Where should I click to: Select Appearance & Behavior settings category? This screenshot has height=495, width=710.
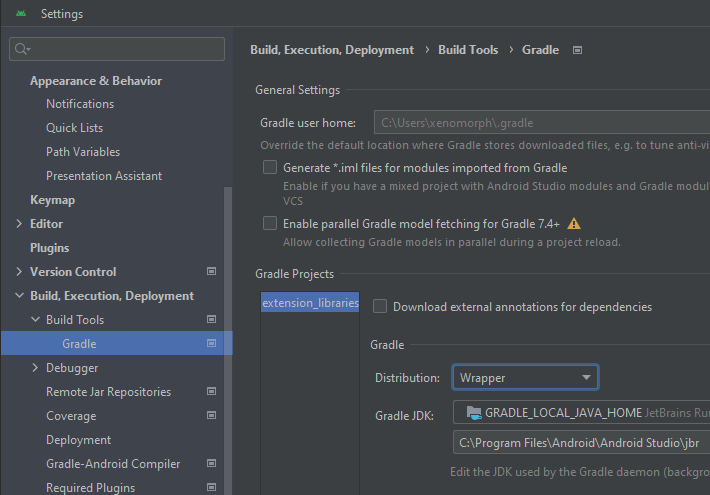[x=96, y=81]
